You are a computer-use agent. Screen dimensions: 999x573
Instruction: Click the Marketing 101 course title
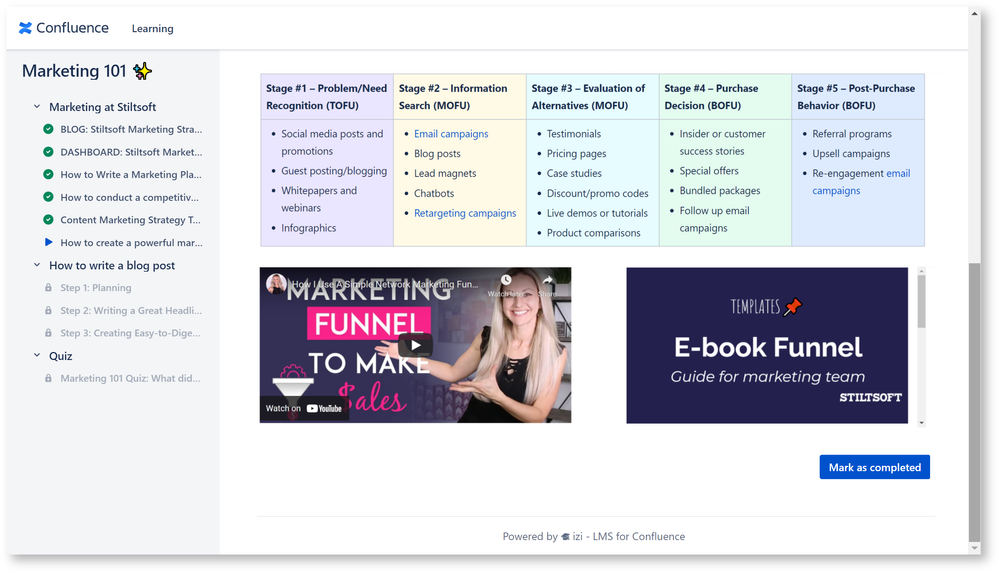(74, 71)
